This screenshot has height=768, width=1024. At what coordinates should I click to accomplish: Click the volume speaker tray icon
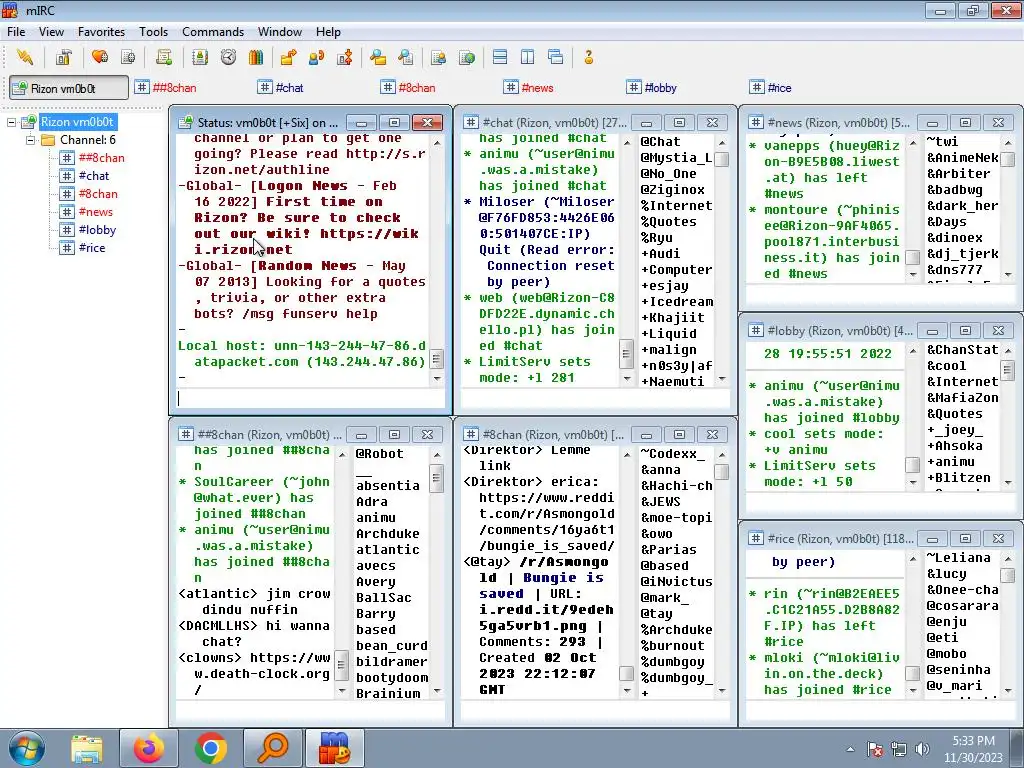click(x=922, y=749)
